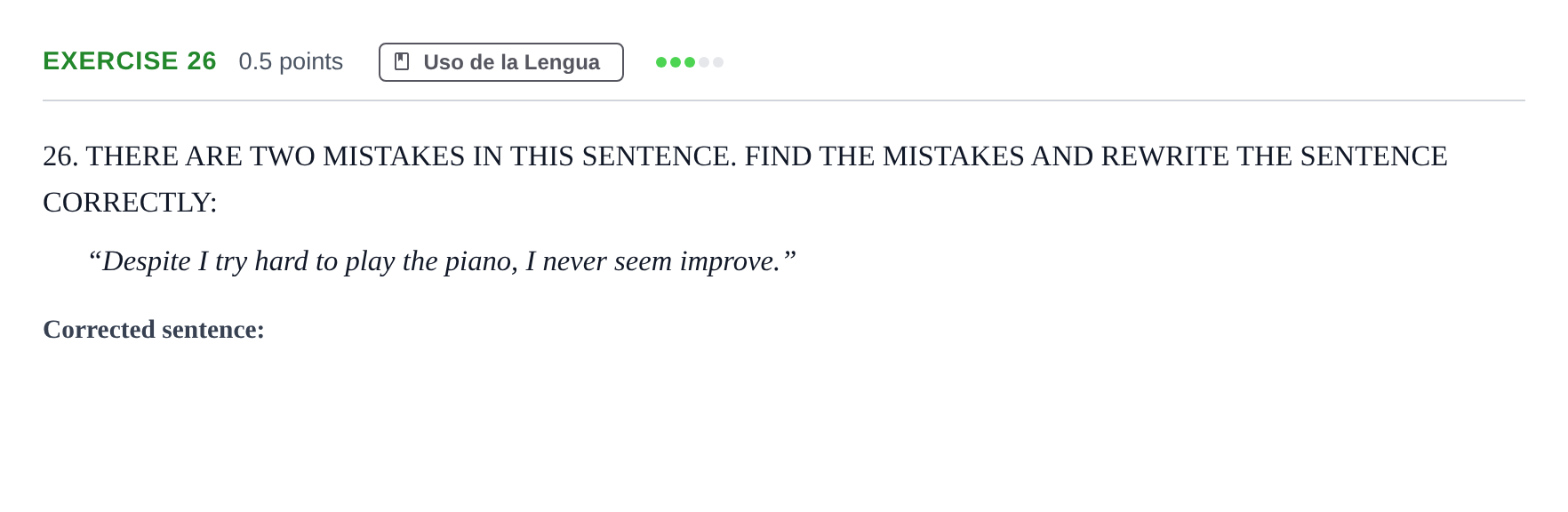Click the EXERCISE 26 heading
The height and width of the screenshot is (512, 1568).
click(130, 61)
